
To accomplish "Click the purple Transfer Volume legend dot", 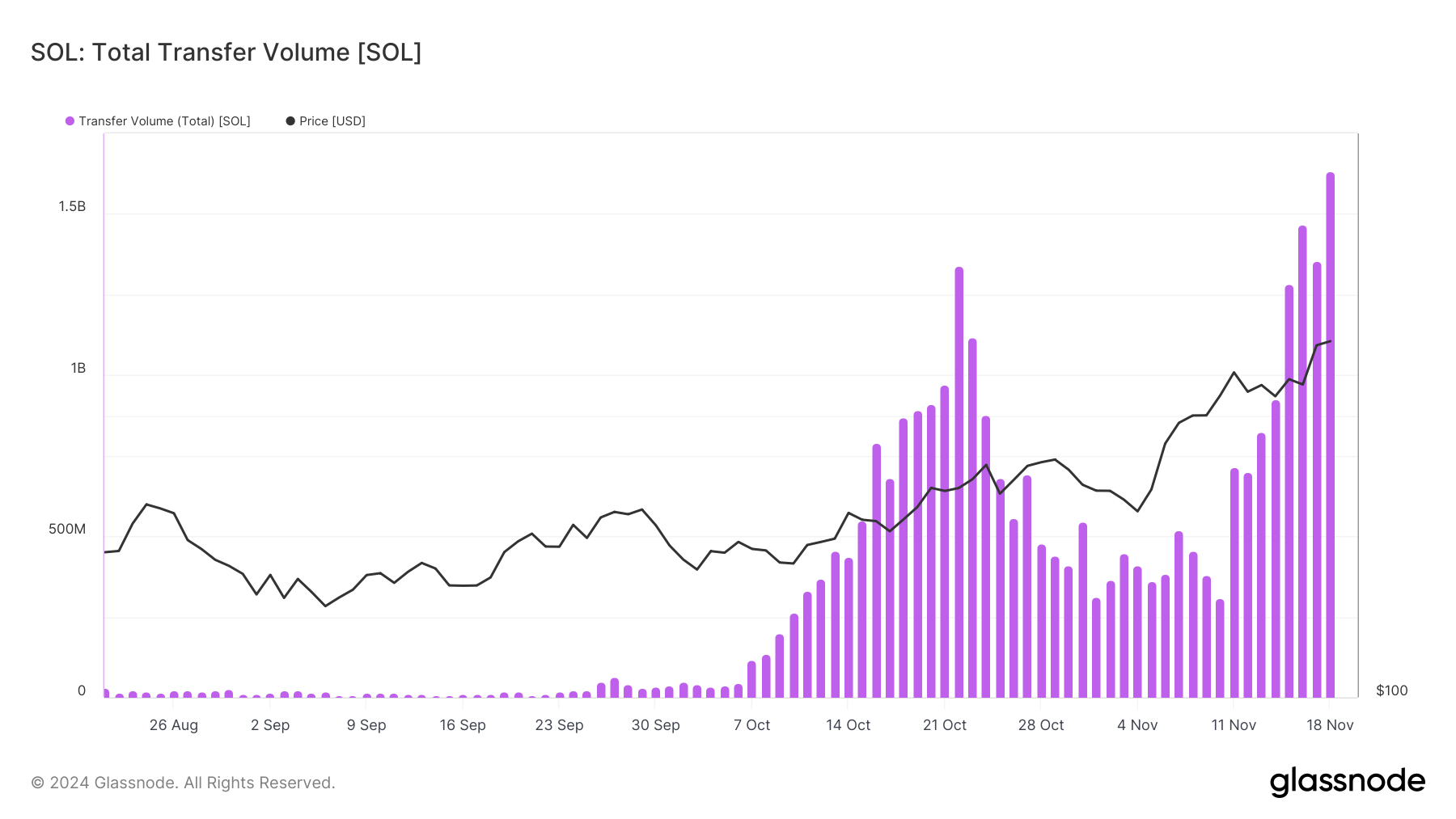I will (x=70, y=121).
